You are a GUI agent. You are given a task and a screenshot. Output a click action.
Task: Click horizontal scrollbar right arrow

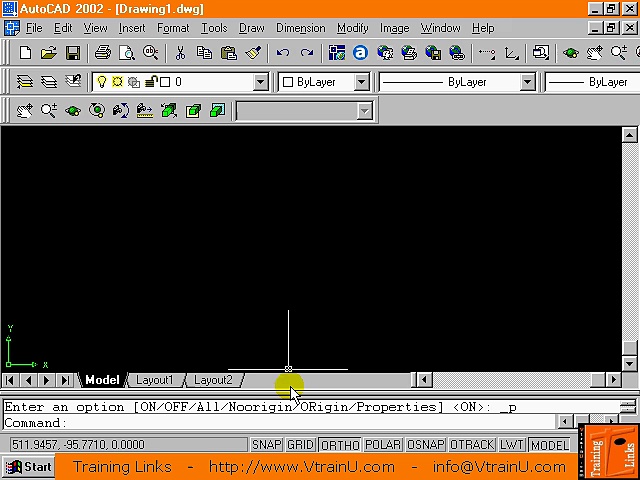613,380
